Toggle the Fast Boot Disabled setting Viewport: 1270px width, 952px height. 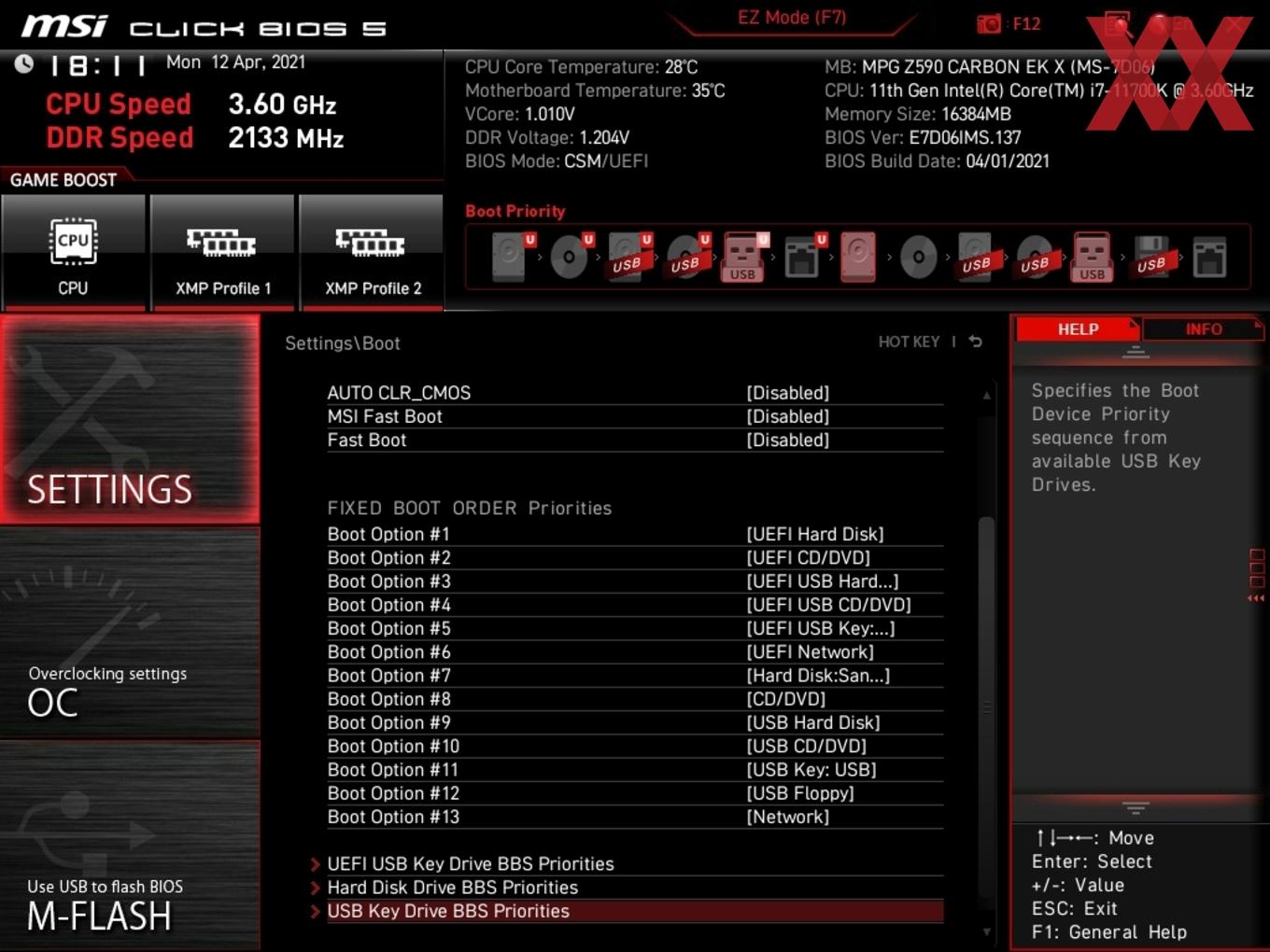787,440
